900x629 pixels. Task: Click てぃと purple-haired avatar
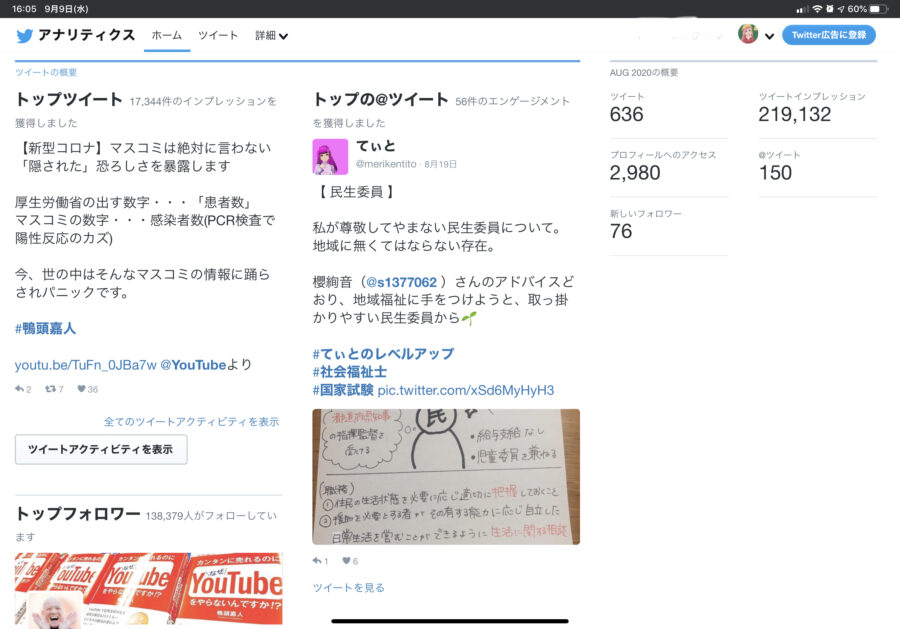(x=330, y=157)
